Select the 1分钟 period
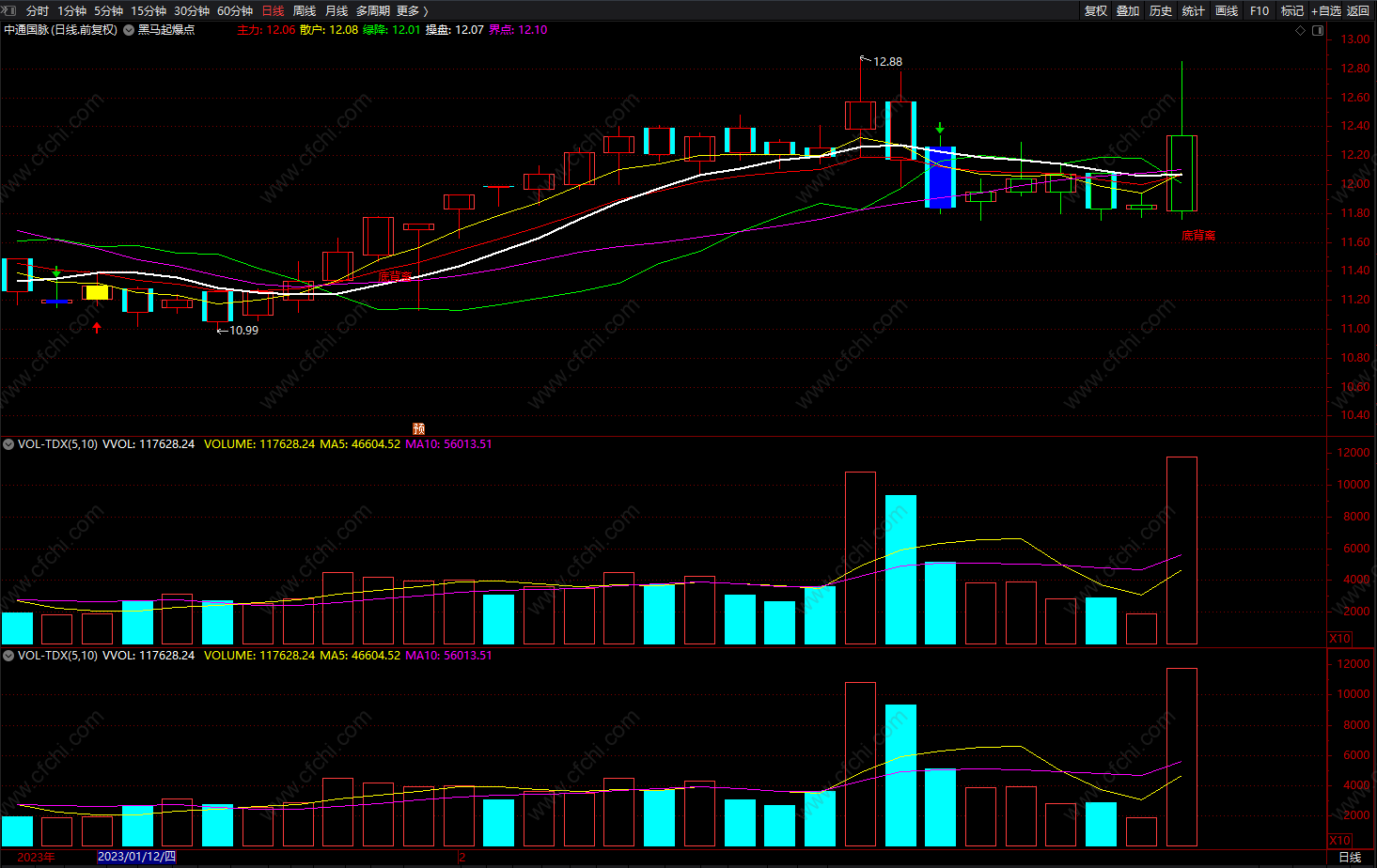Image resolution: width=1377 pixels, height=868 pixels. pos(71,10)
